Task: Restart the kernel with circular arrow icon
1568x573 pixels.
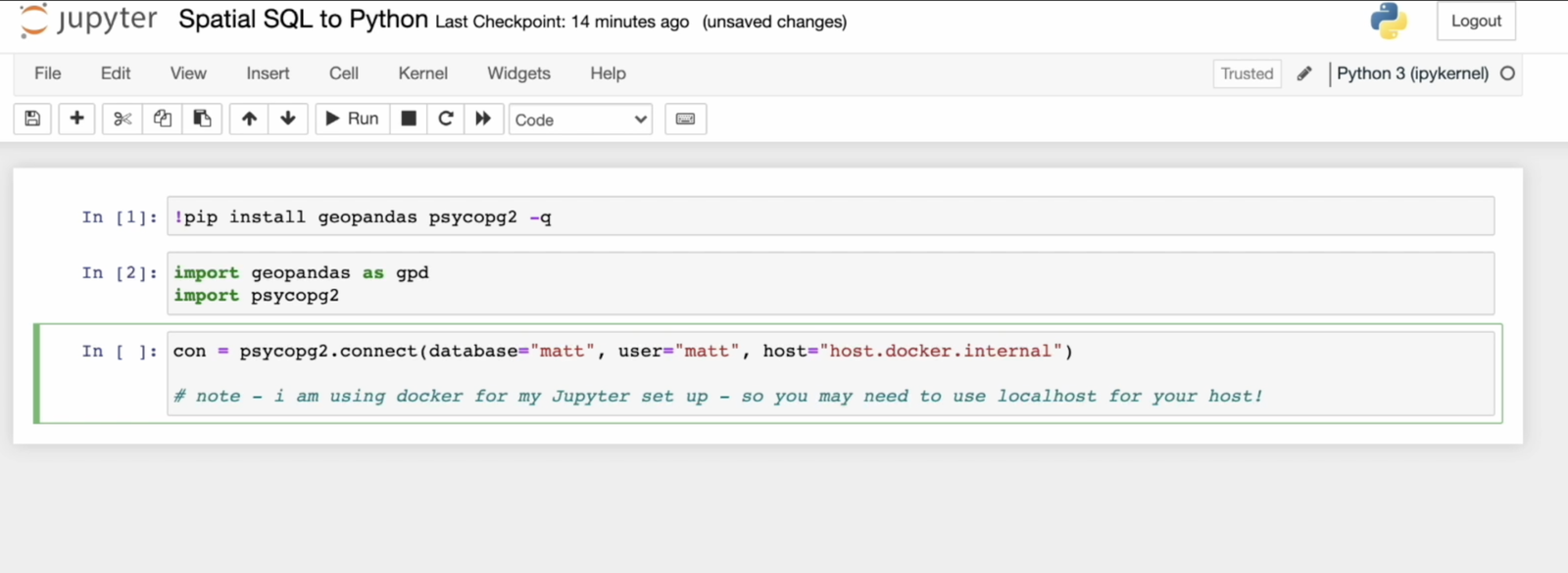Action: [446, 119]
